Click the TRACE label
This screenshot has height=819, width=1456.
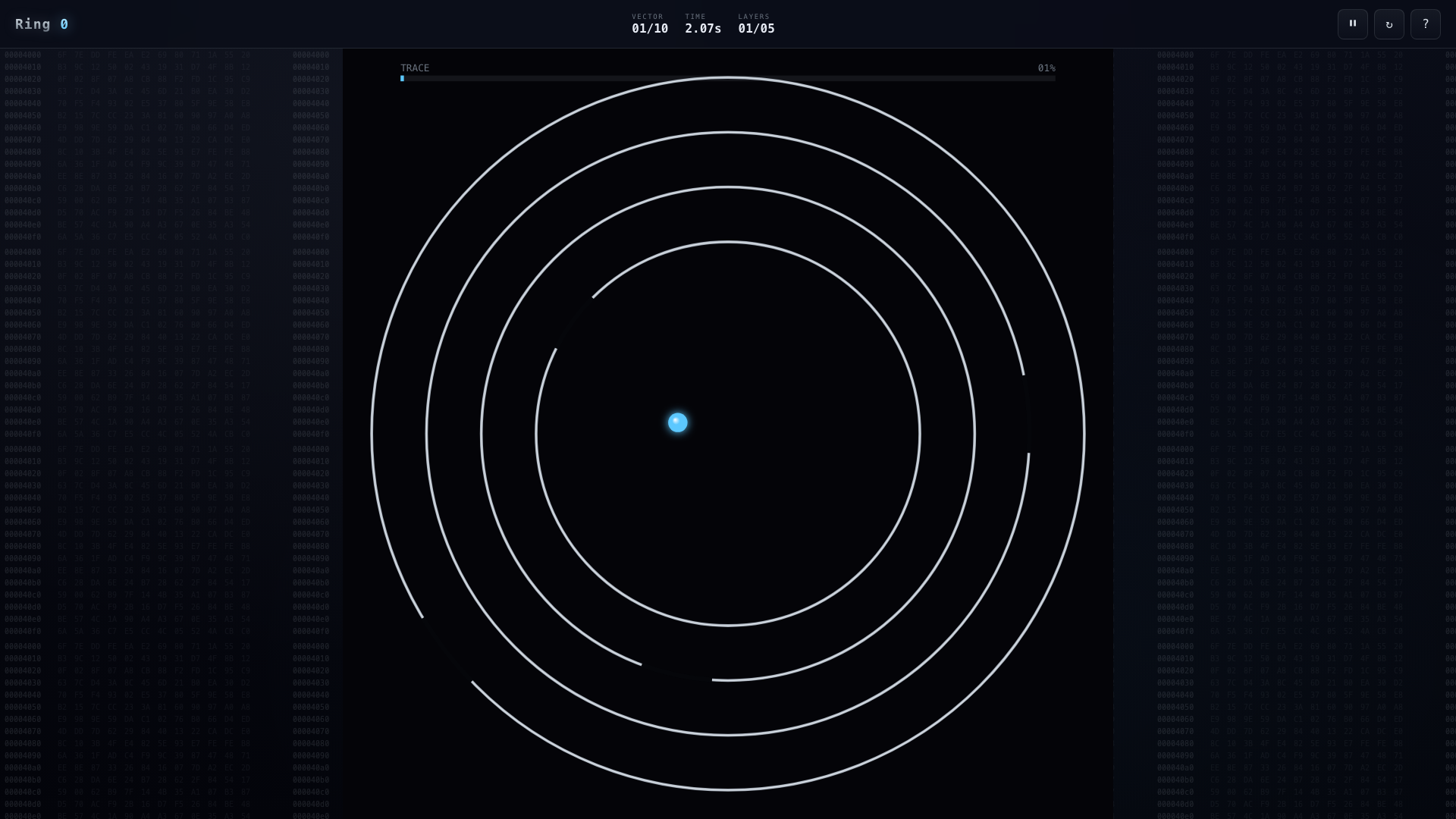click(x=415, y=68)
